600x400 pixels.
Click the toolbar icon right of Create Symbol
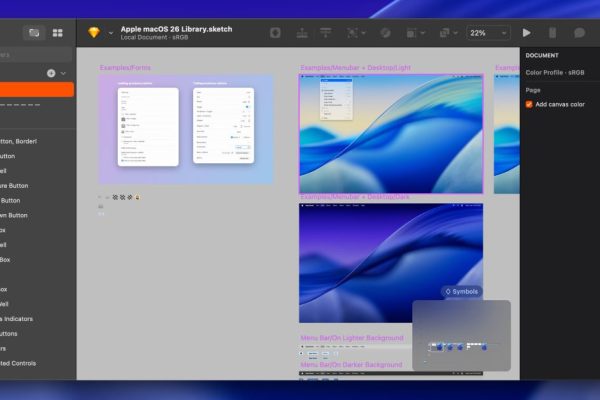[x=302, y=33]
